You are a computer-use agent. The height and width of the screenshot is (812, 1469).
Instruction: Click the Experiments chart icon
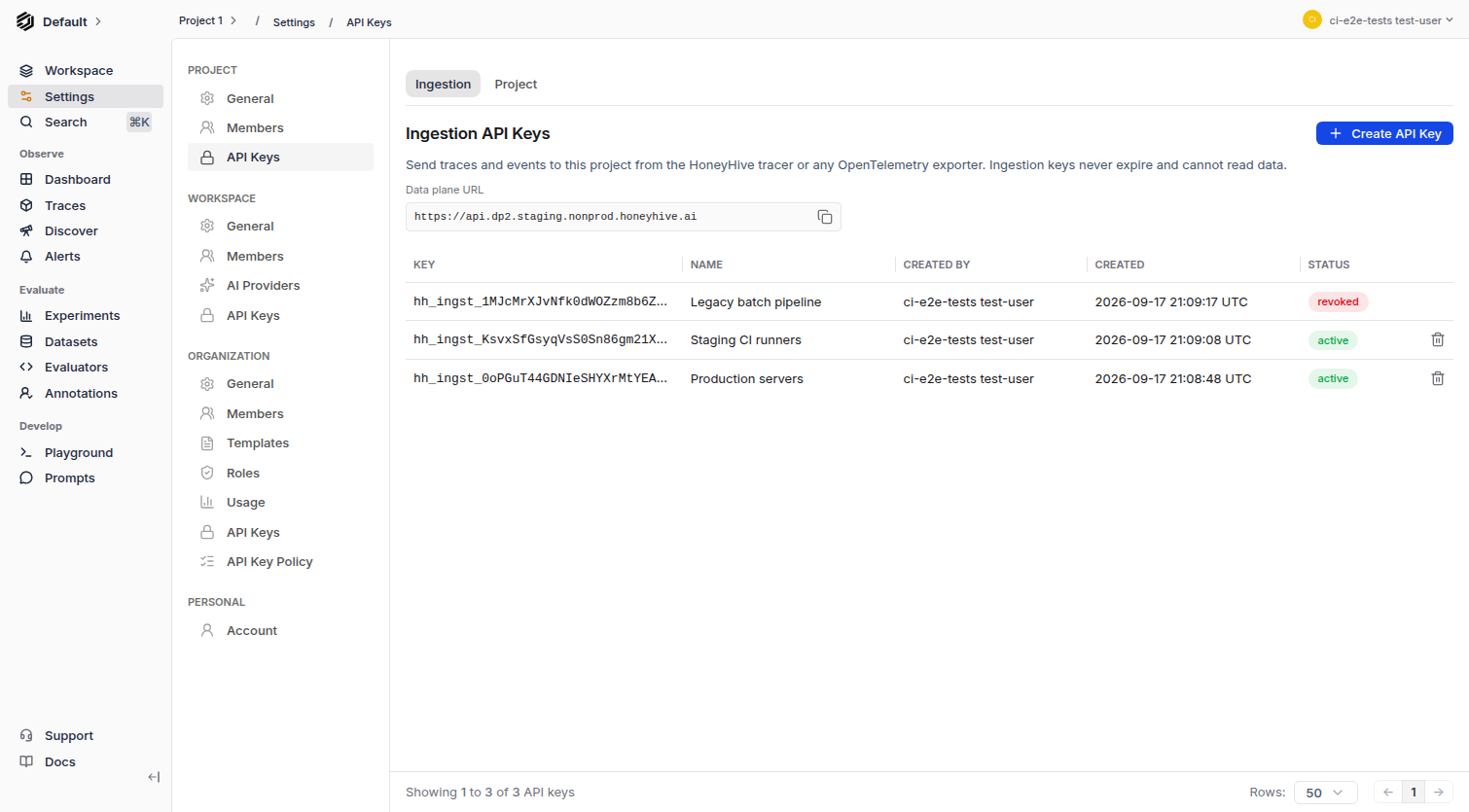pos(26,316)
